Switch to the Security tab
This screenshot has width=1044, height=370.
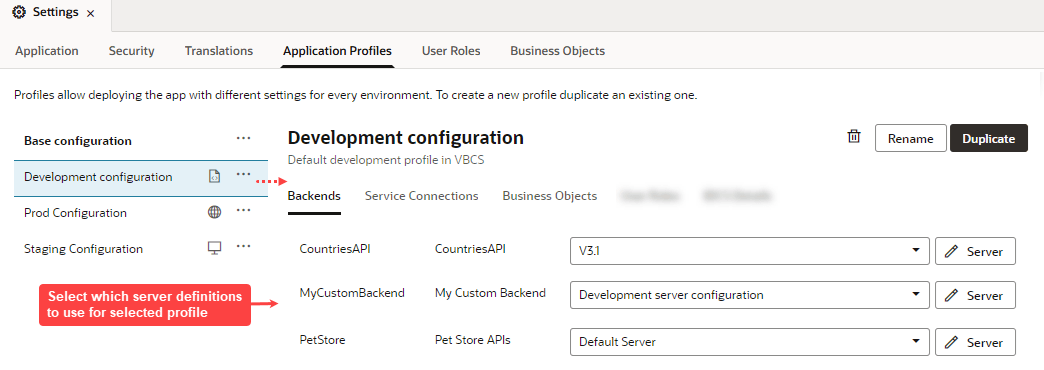(x=131, y=51)
